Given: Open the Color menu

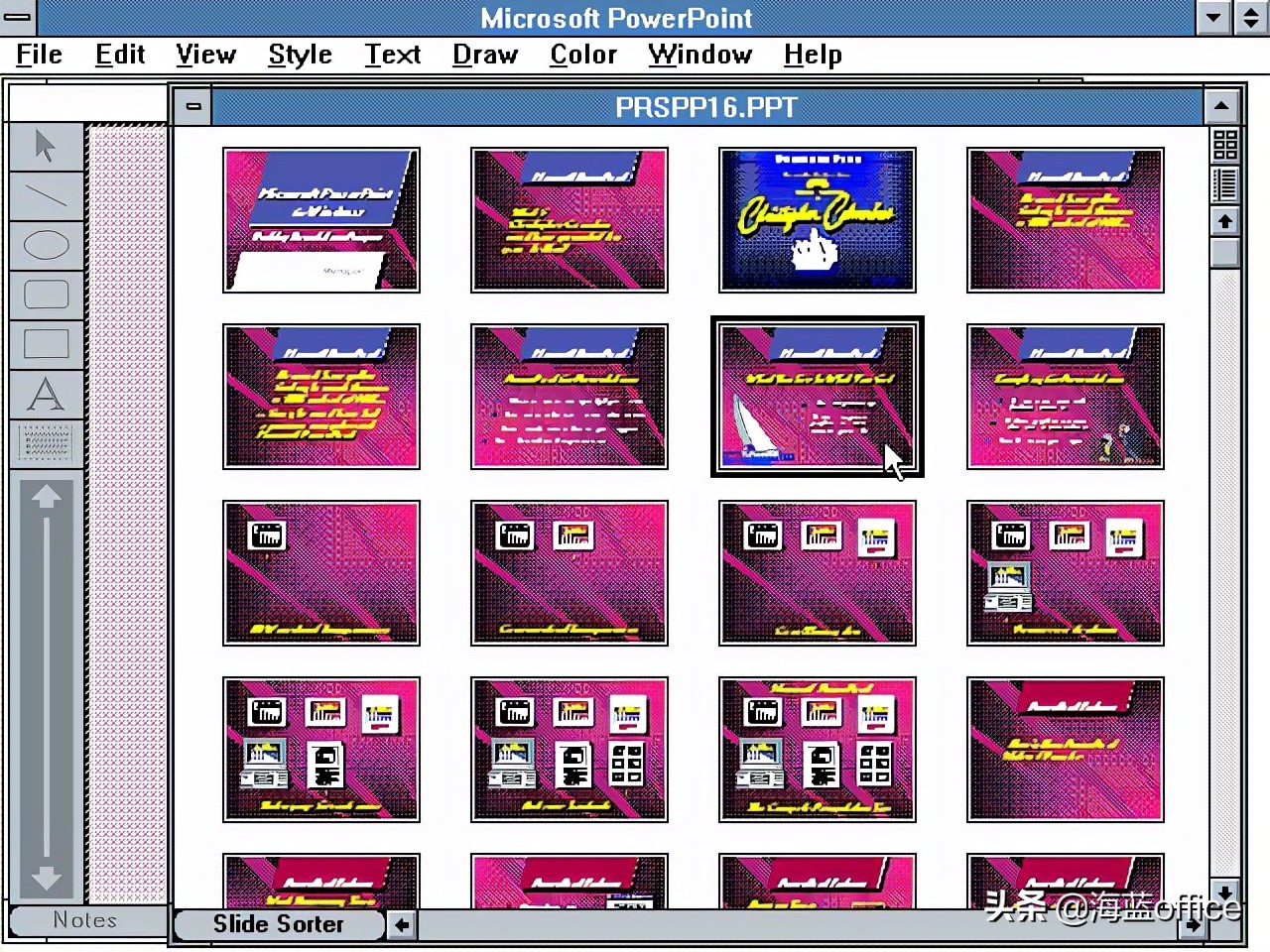Looking at the screenshot, I should click(582, 55).
